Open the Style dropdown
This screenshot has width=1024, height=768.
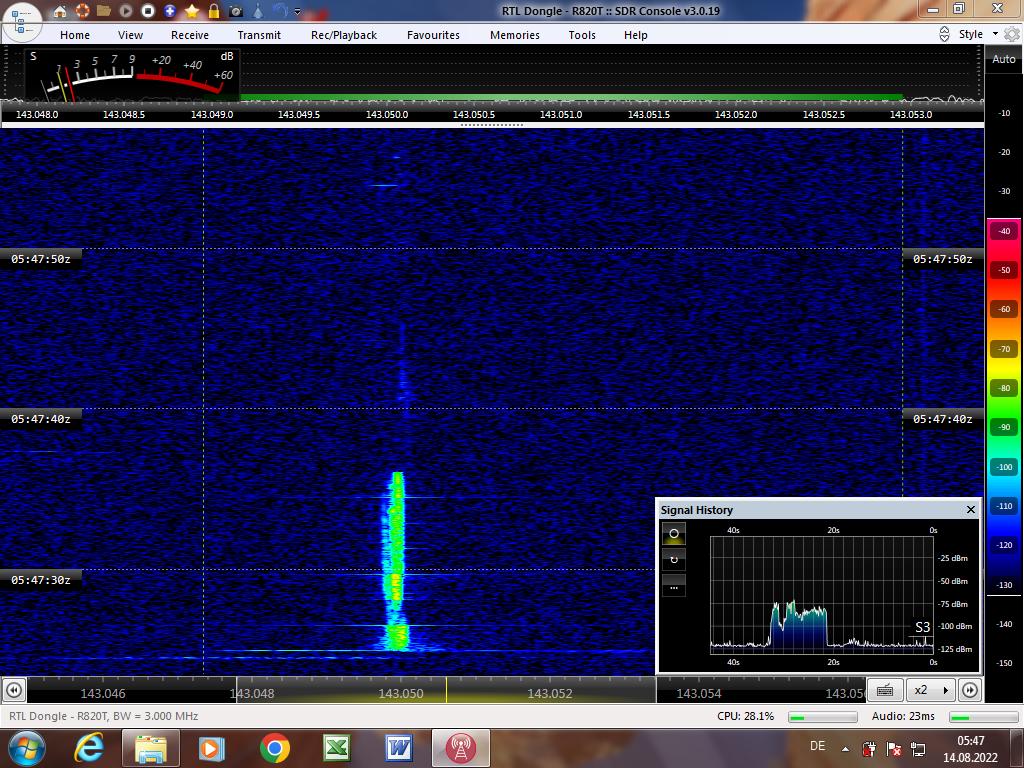tap(978, 34)
